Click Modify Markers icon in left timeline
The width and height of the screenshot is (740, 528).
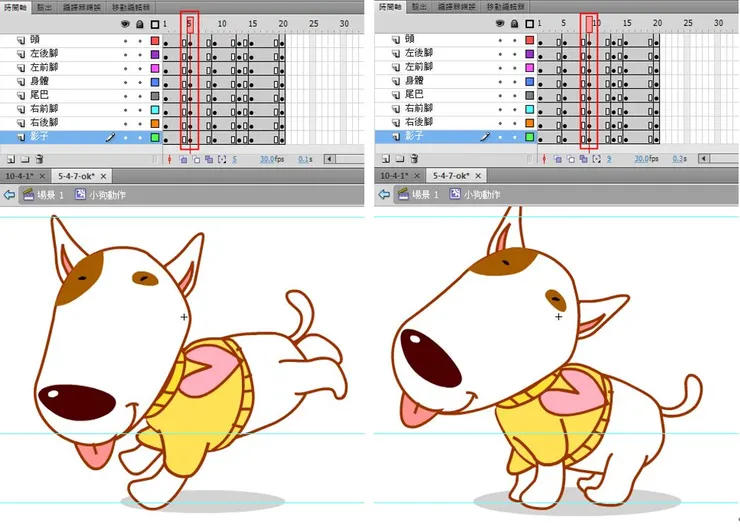222,159
